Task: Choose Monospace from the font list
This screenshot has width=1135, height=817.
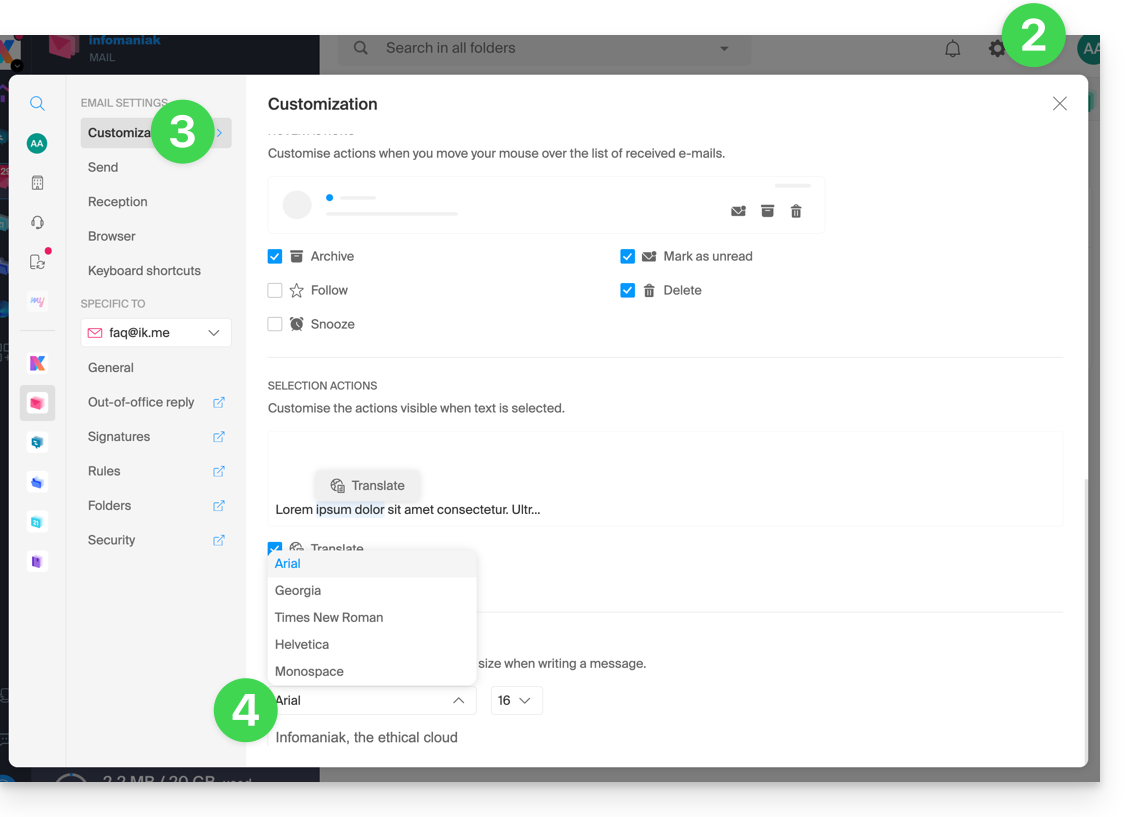Action: tap(372, 672)
